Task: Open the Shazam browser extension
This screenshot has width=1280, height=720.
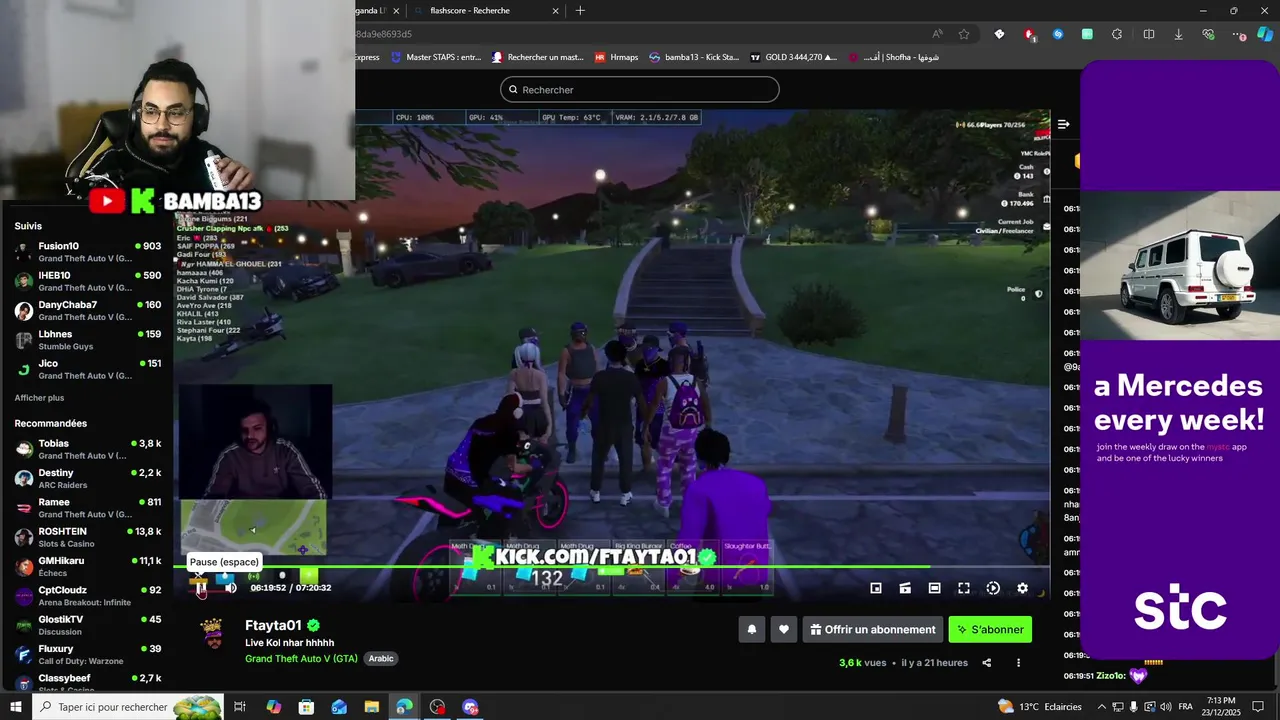Action: (1058, 34)
